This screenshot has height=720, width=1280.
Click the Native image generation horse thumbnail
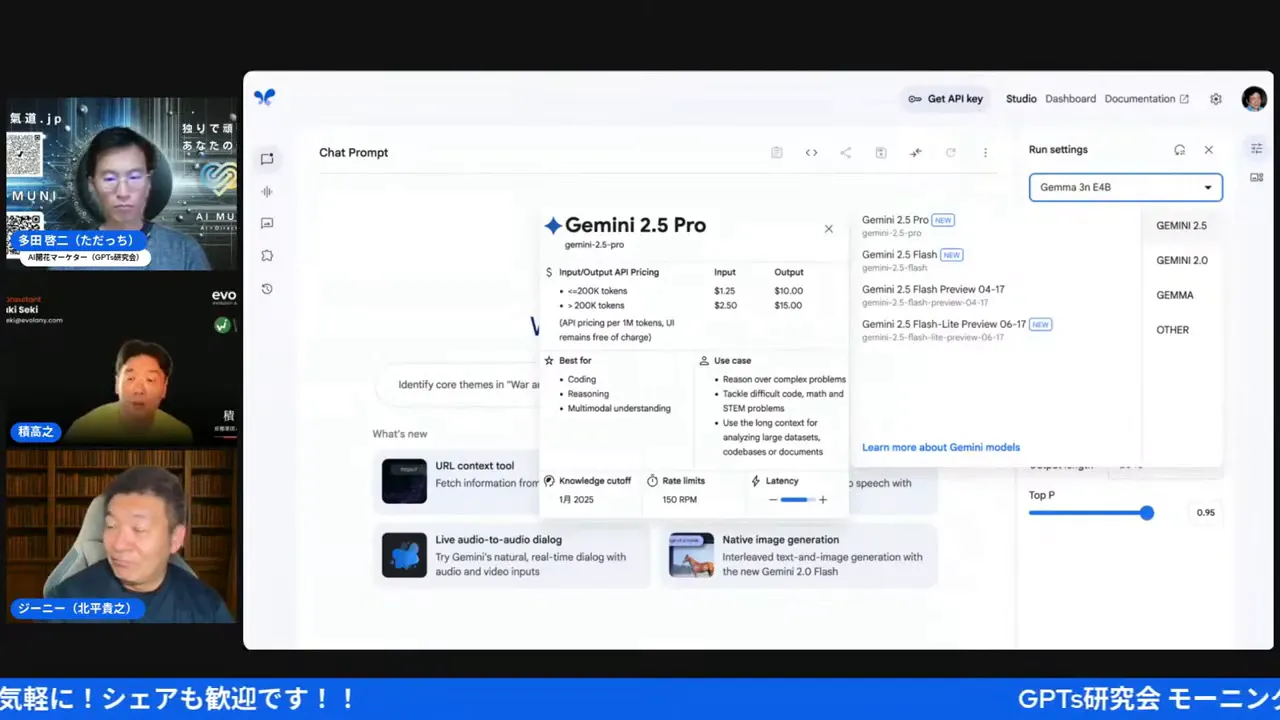(691, 555)
